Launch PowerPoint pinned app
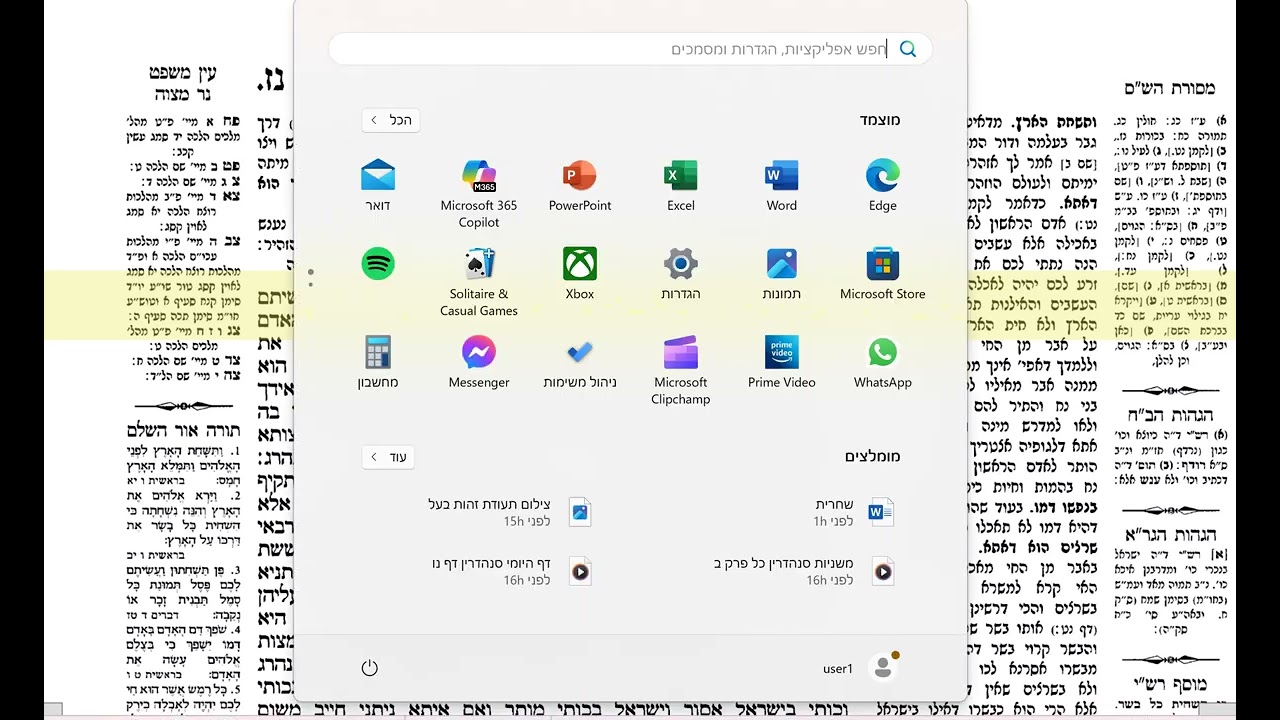This screenshot has width=1280, height=720. 579,186
